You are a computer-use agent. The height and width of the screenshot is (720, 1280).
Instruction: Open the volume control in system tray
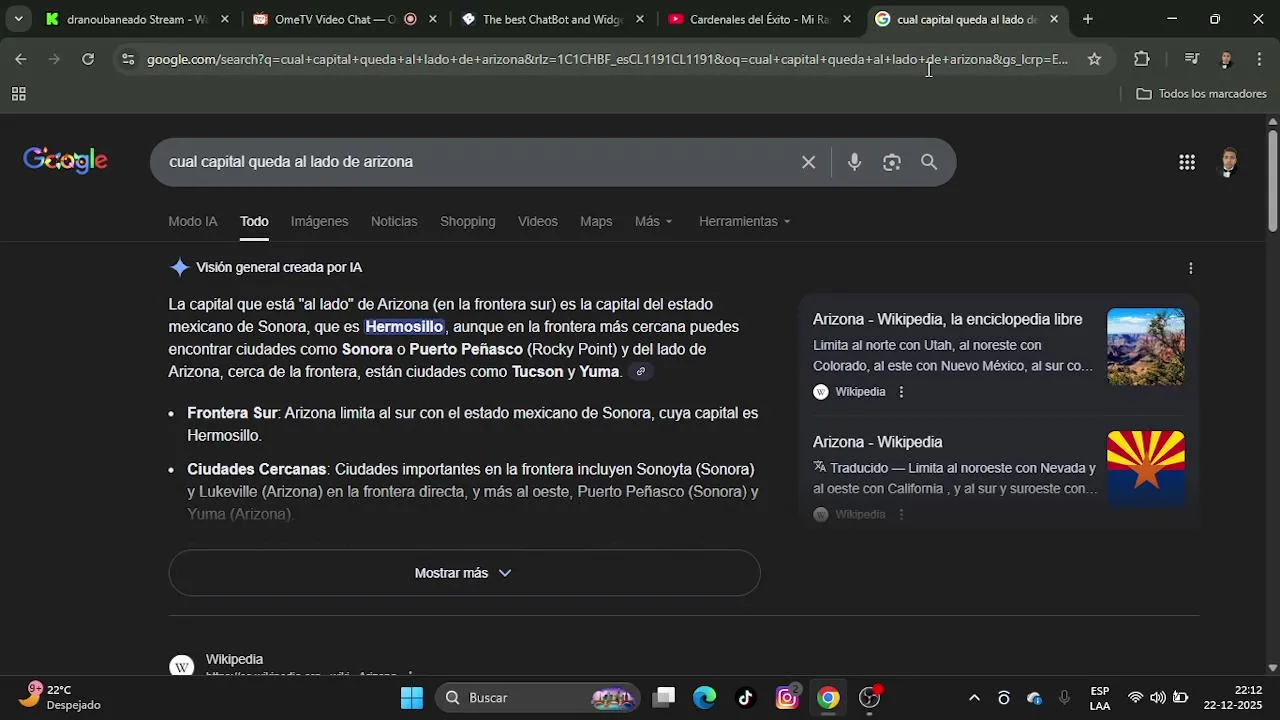click(1157, 698)
